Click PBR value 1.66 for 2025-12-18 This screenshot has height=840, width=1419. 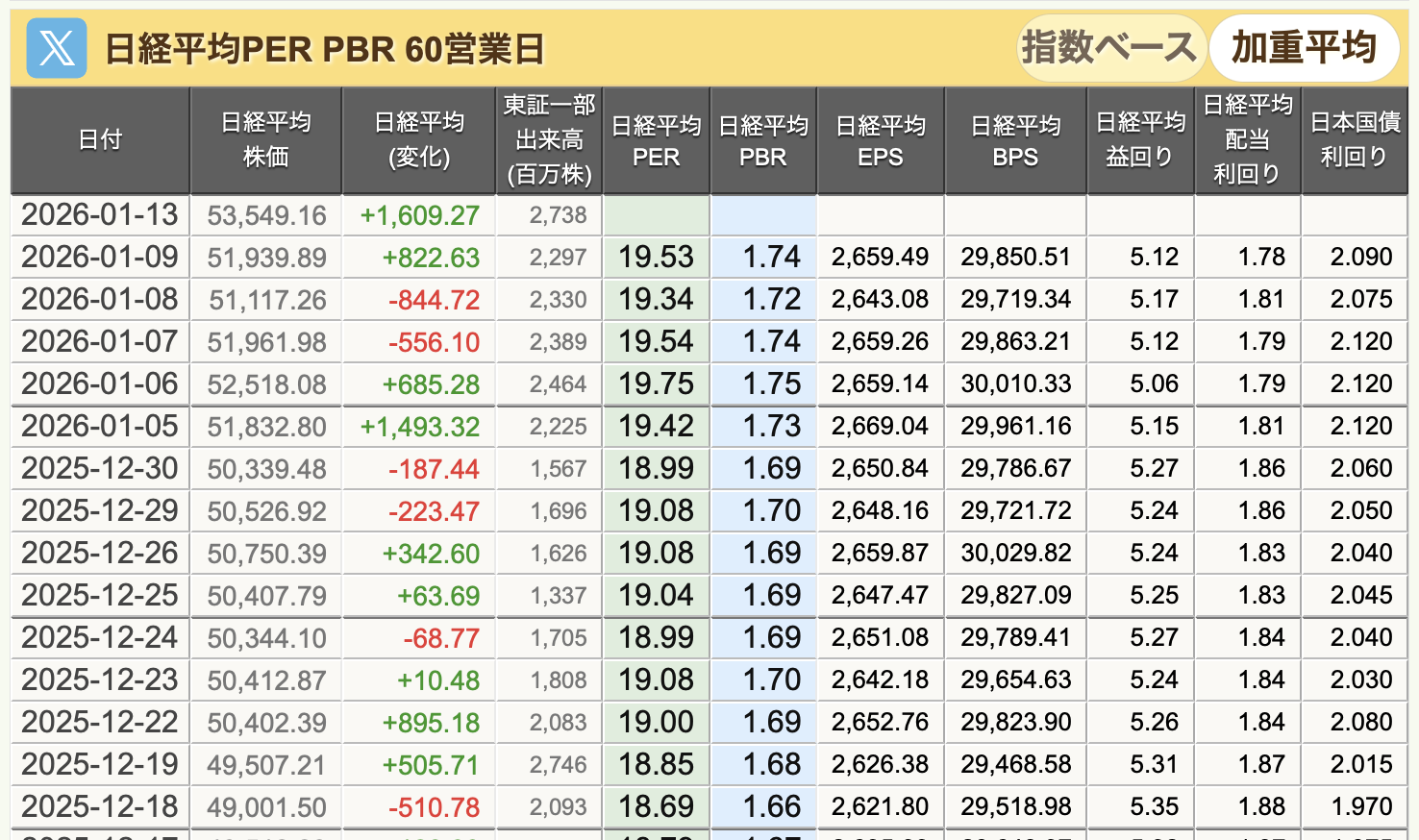771,807
